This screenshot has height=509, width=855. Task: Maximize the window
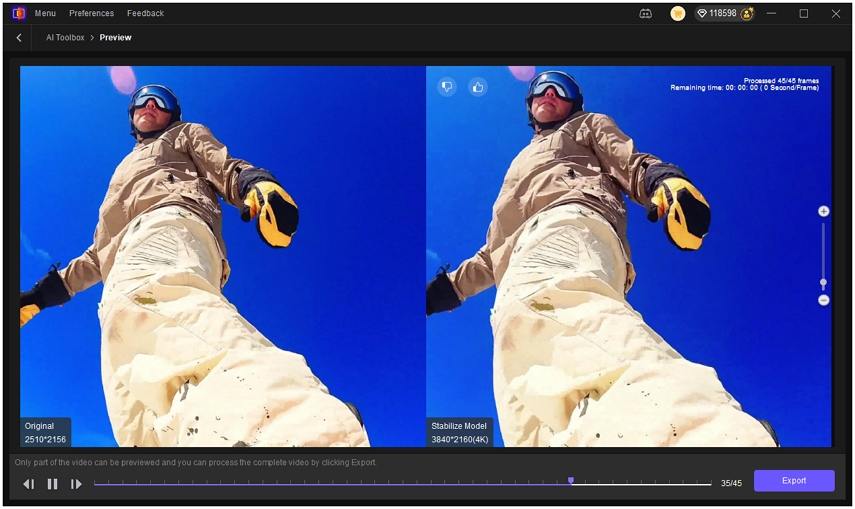(804, 14)
